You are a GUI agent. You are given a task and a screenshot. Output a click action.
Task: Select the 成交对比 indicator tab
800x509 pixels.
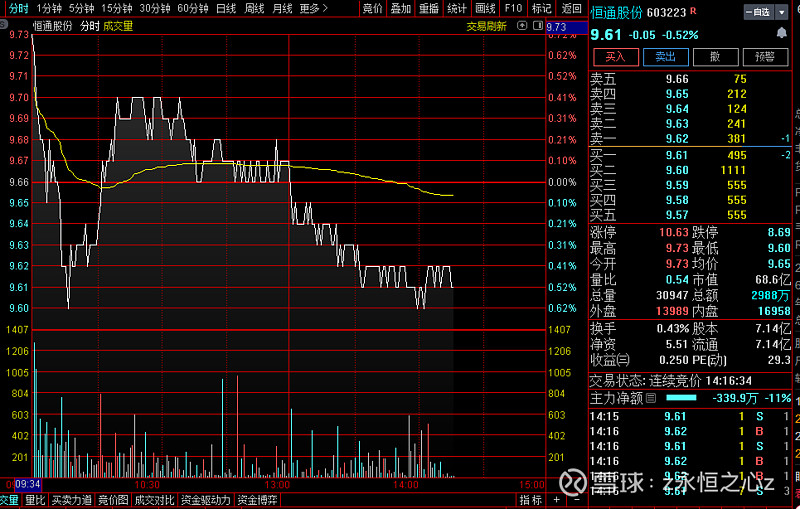click(x=154, y=500)
